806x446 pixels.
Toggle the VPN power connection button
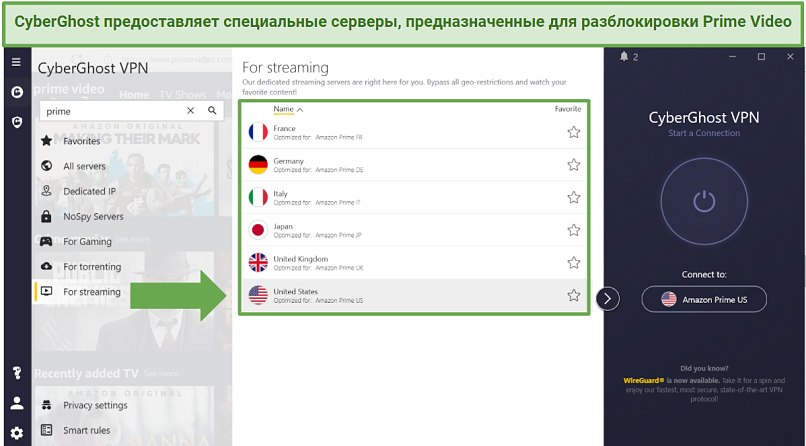click(704, 201)
